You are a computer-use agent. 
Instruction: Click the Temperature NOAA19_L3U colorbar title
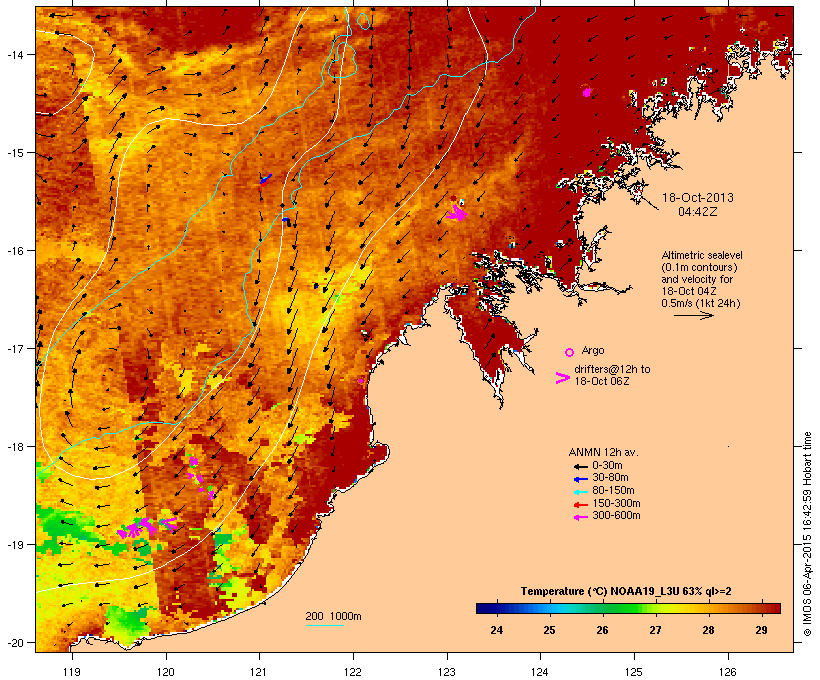[x=626, y=591]
